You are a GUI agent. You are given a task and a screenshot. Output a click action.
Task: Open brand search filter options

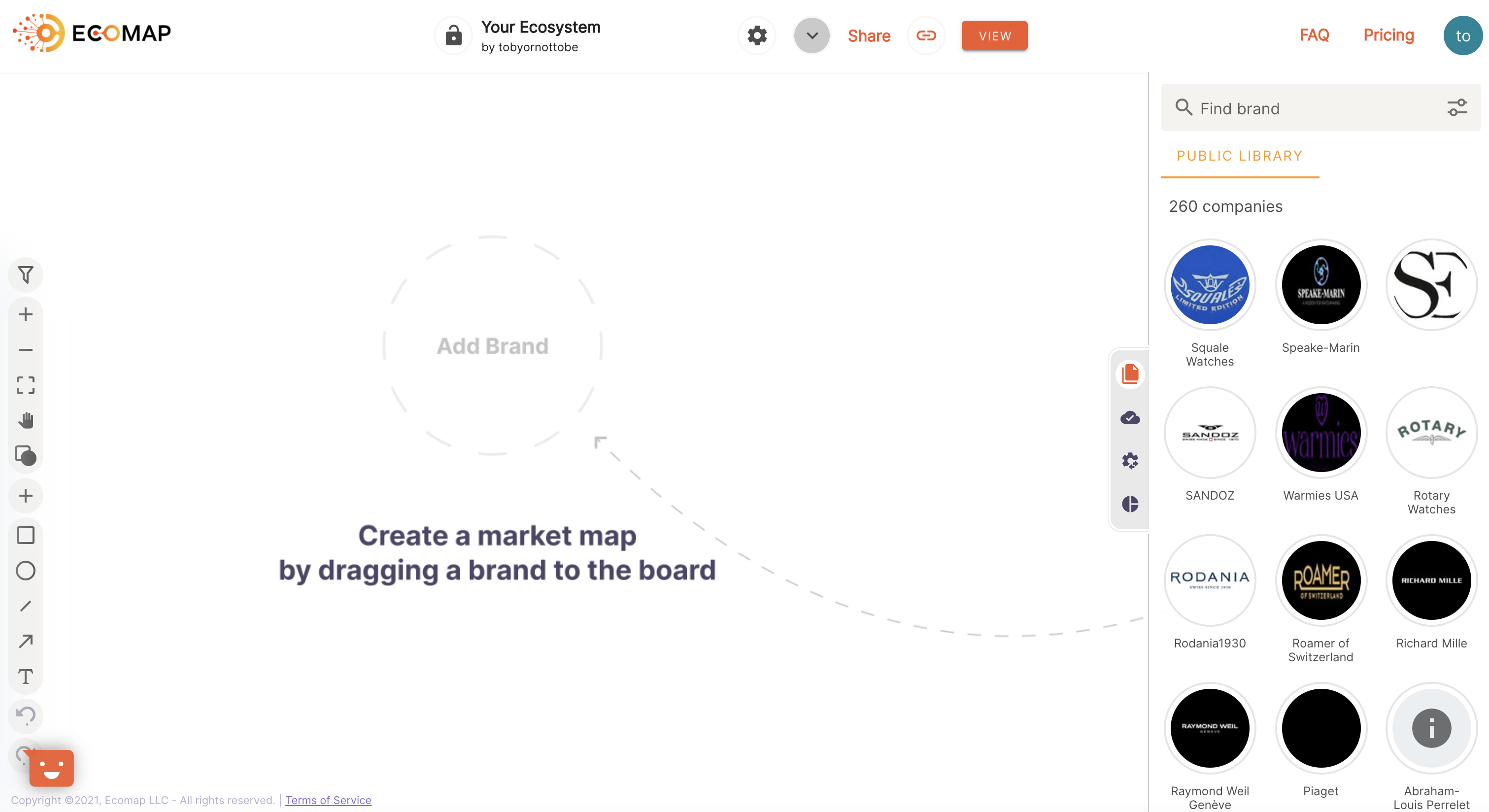pyautogui.click(x=1456, y=108)
